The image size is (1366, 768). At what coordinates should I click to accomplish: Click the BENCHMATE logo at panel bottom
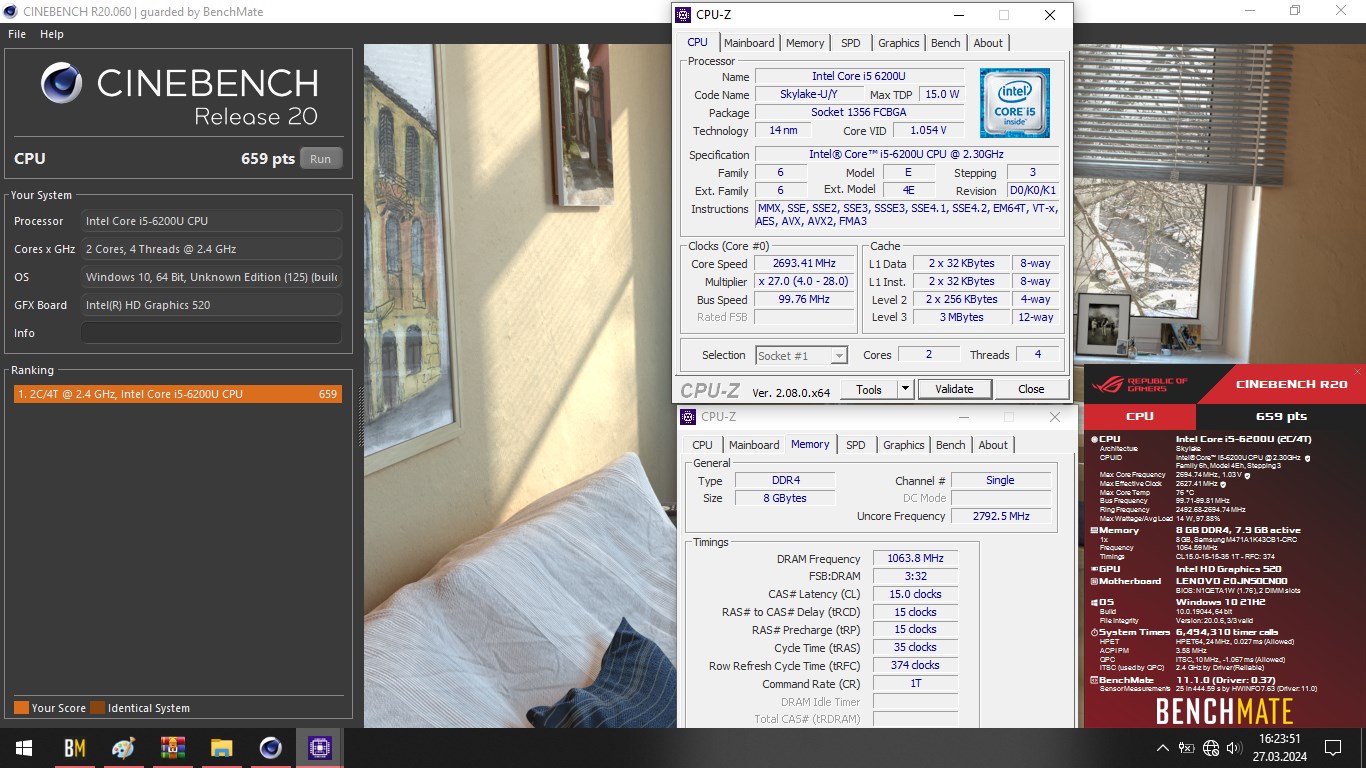coord(1225,710)
